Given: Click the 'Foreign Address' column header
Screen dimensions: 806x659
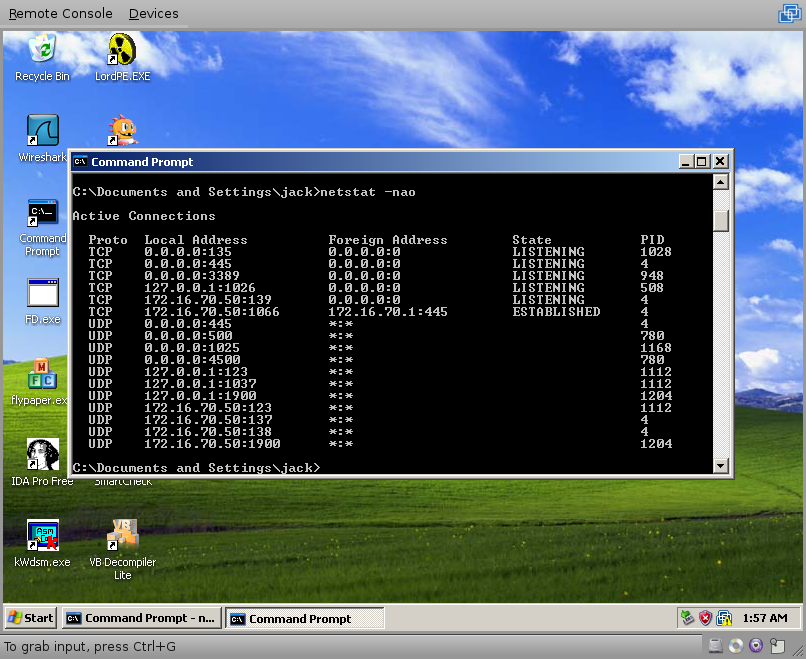Looking at the screenshot, I should [x=388, y=240].
